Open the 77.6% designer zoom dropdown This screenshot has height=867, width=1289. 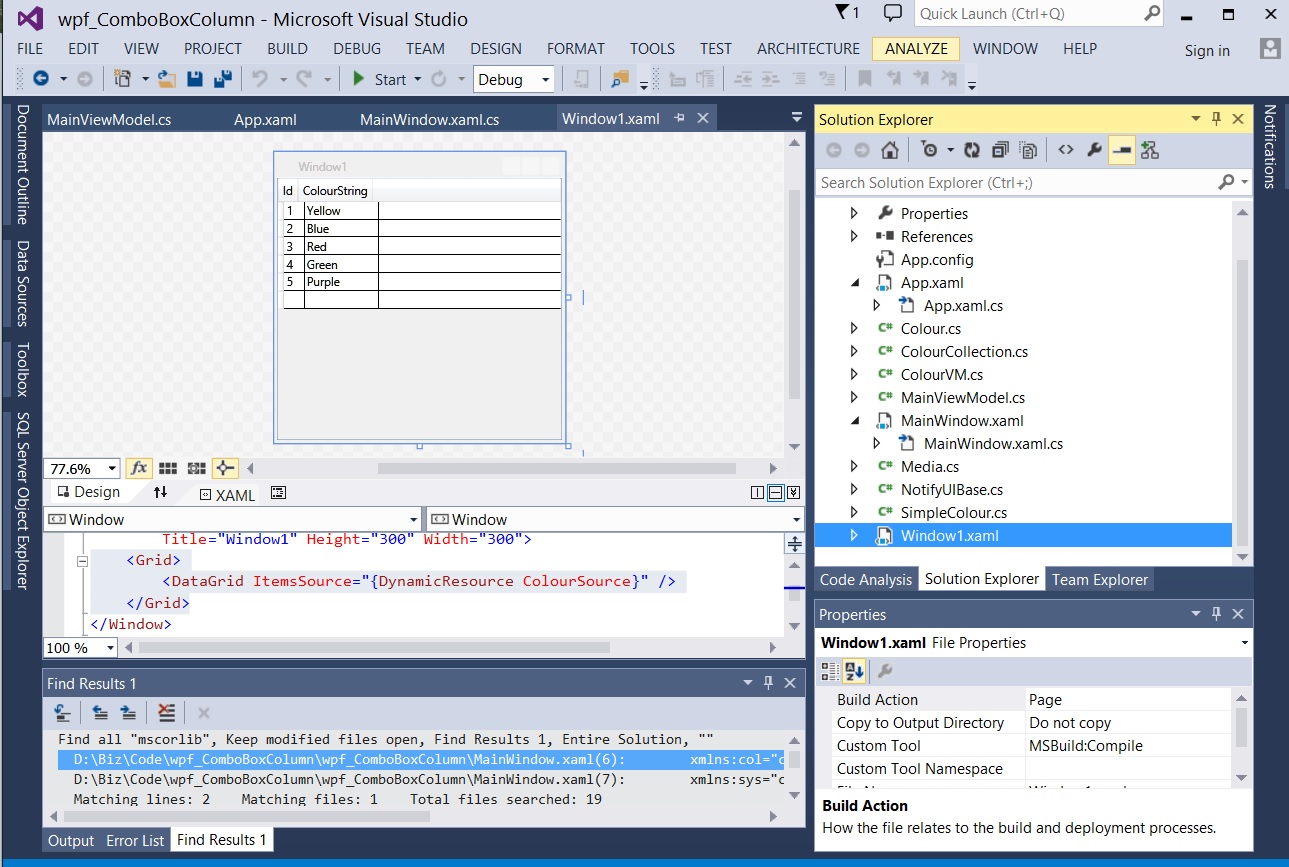110,468
